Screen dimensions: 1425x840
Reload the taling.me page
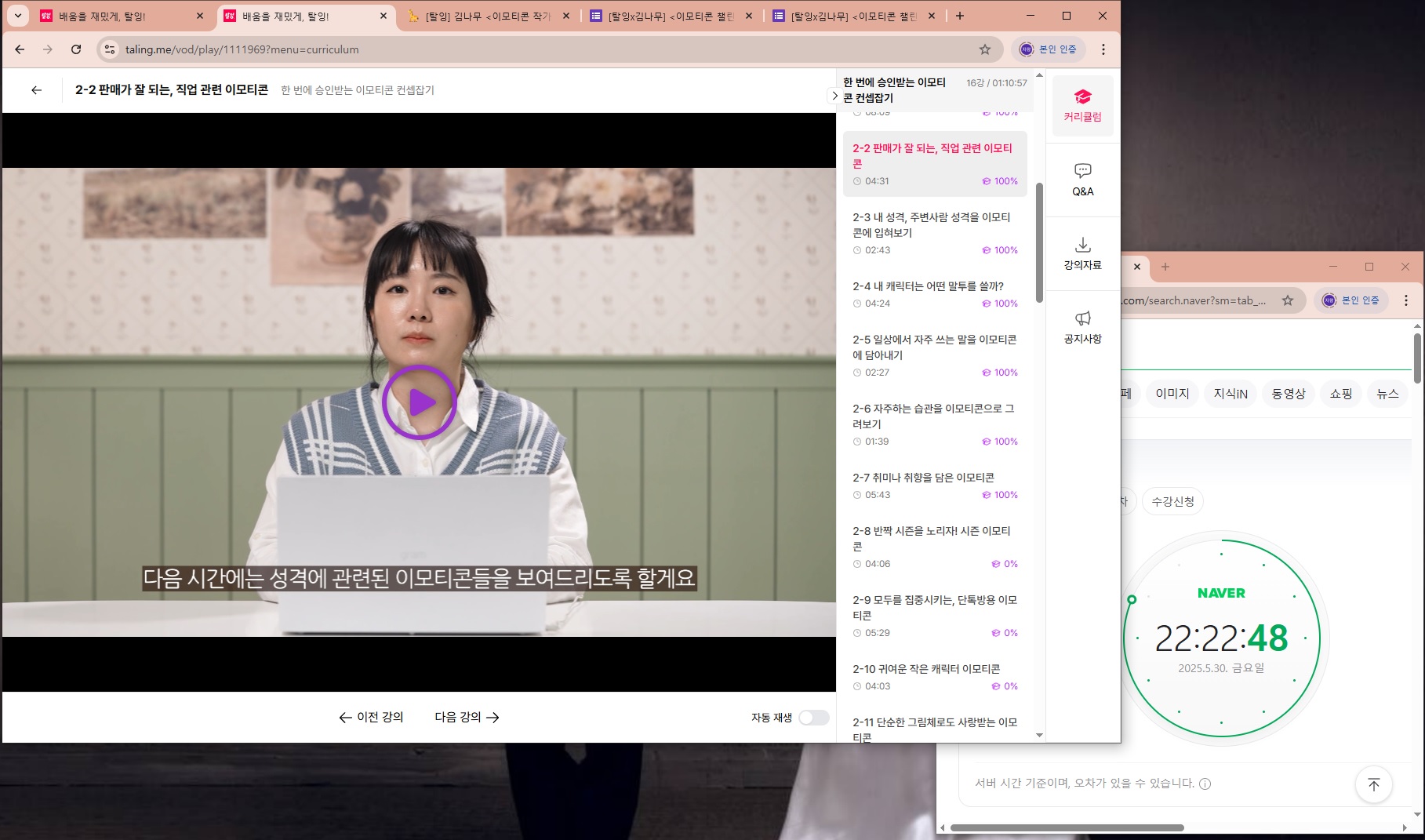pyautogui.click(x=76, y=49)
